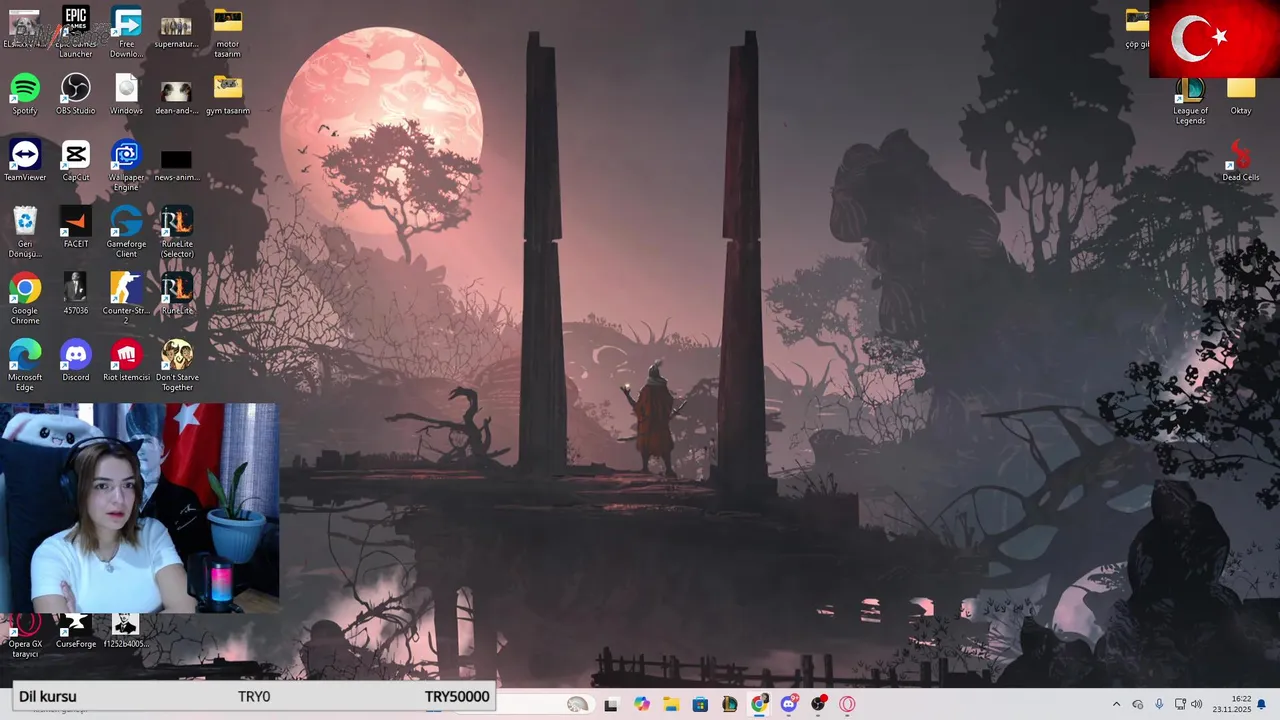Open the gym tasarım folder

coord(227,94)
